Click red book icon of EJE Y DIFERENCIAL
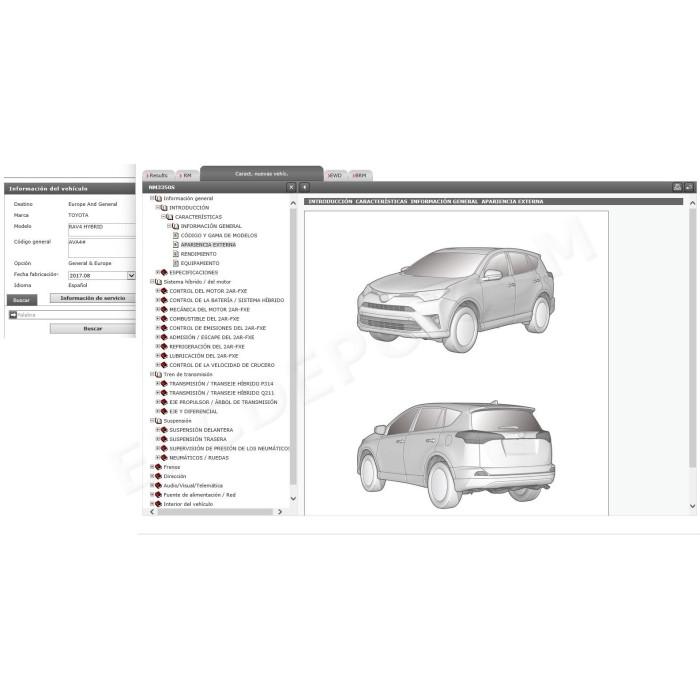 (164, 411)
